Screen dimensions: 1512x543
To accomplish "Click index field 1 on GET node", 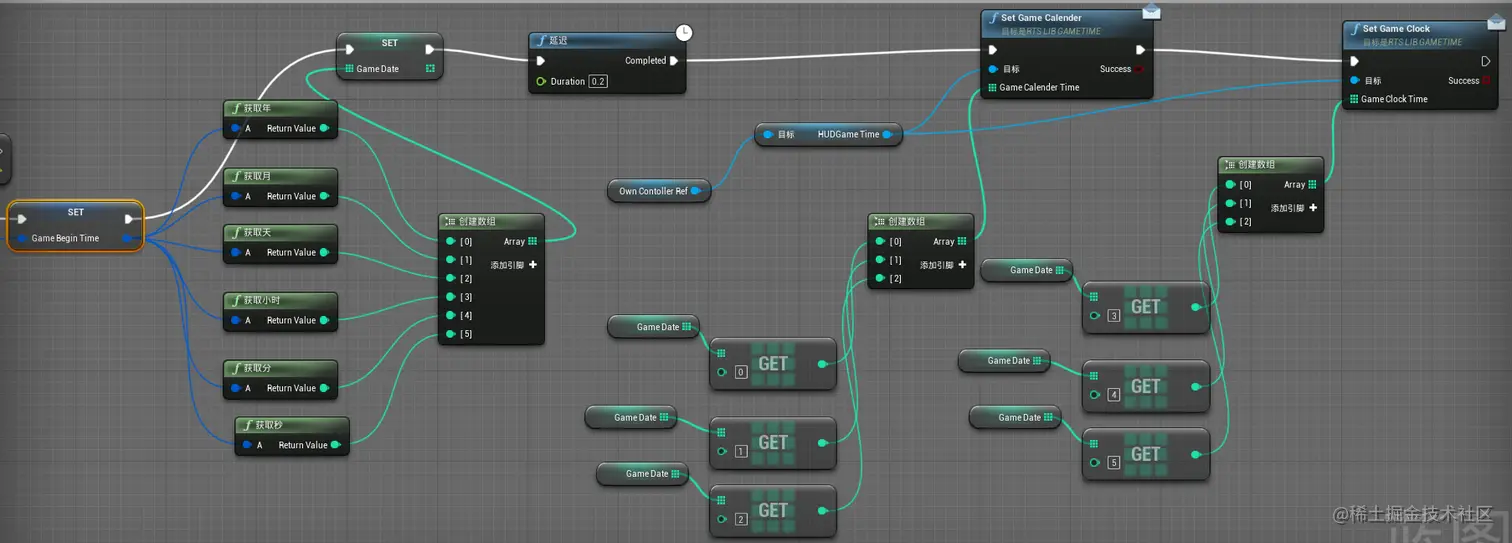I will coord(741,451).
